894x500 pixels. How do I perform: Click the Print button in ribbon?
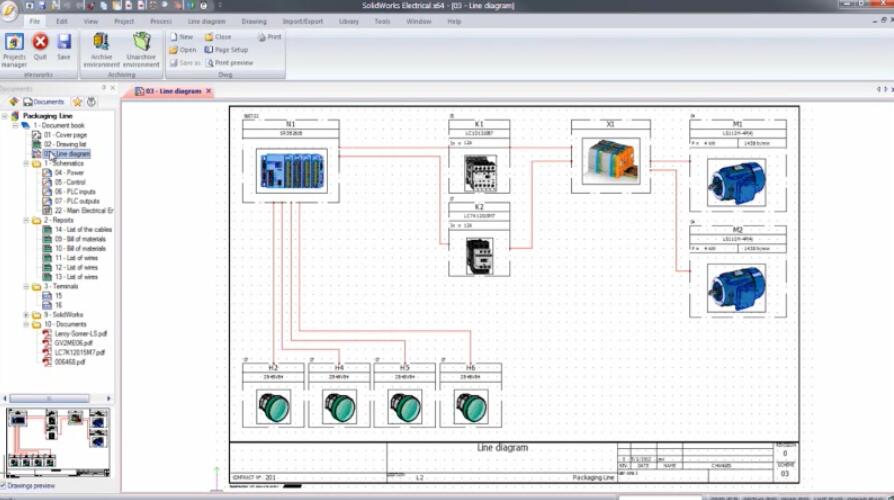click(x=270, y=36)
